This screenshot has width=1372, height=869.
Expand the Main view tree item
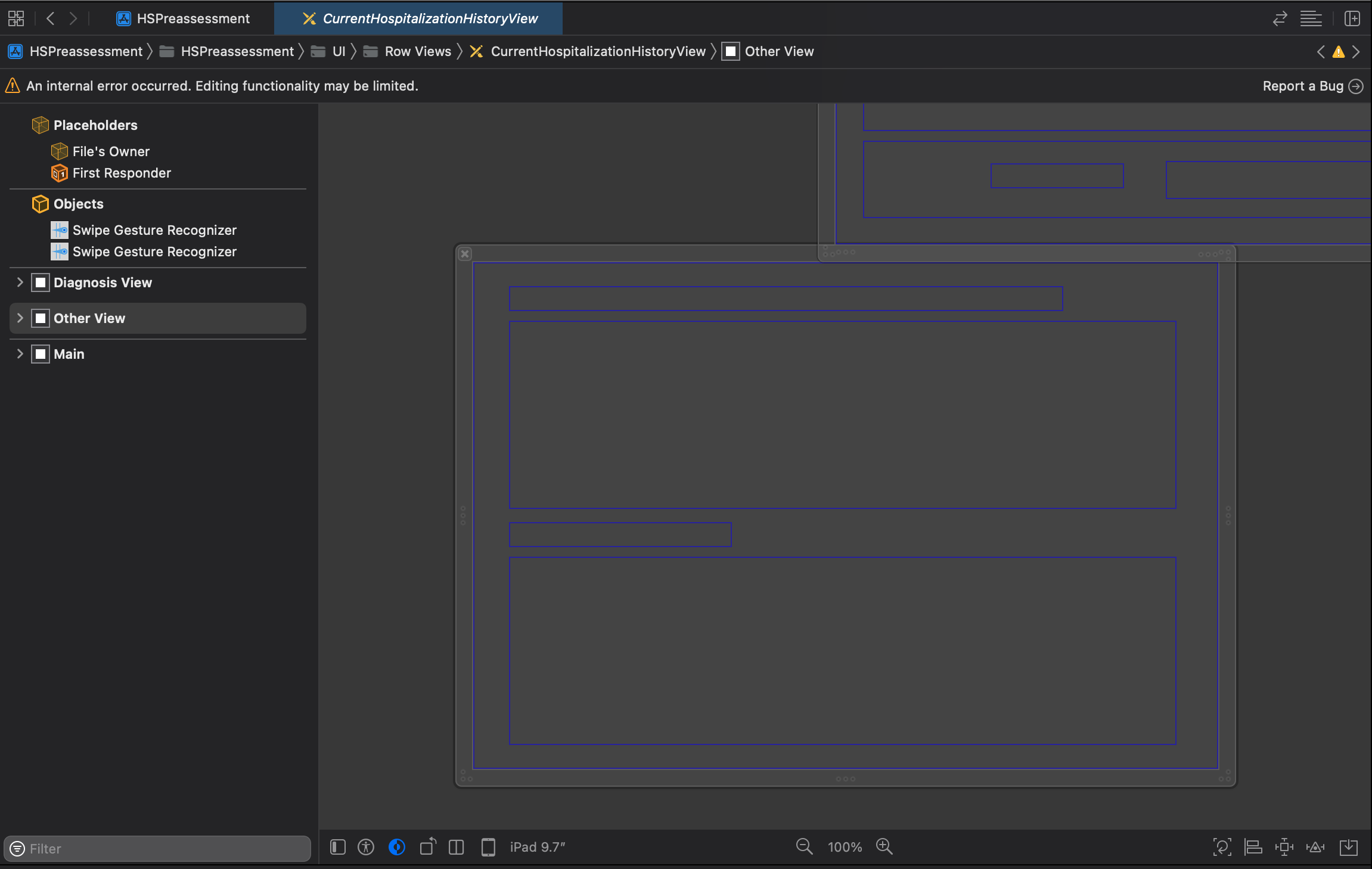[x=20, y=354]
